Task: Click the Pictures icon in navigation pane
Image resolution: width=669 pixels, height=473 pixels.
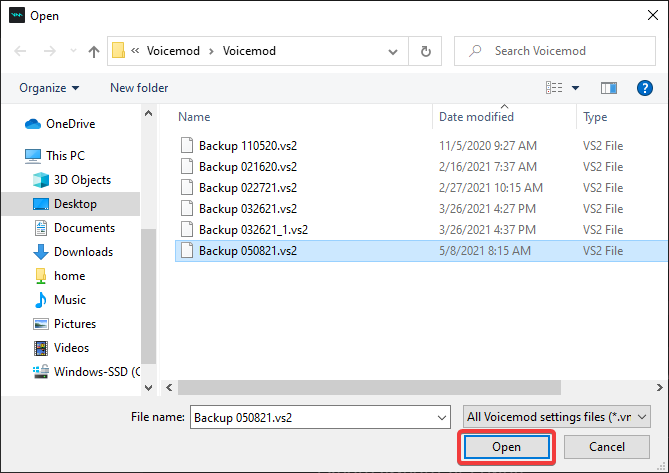Action: [x=41, y=324]
